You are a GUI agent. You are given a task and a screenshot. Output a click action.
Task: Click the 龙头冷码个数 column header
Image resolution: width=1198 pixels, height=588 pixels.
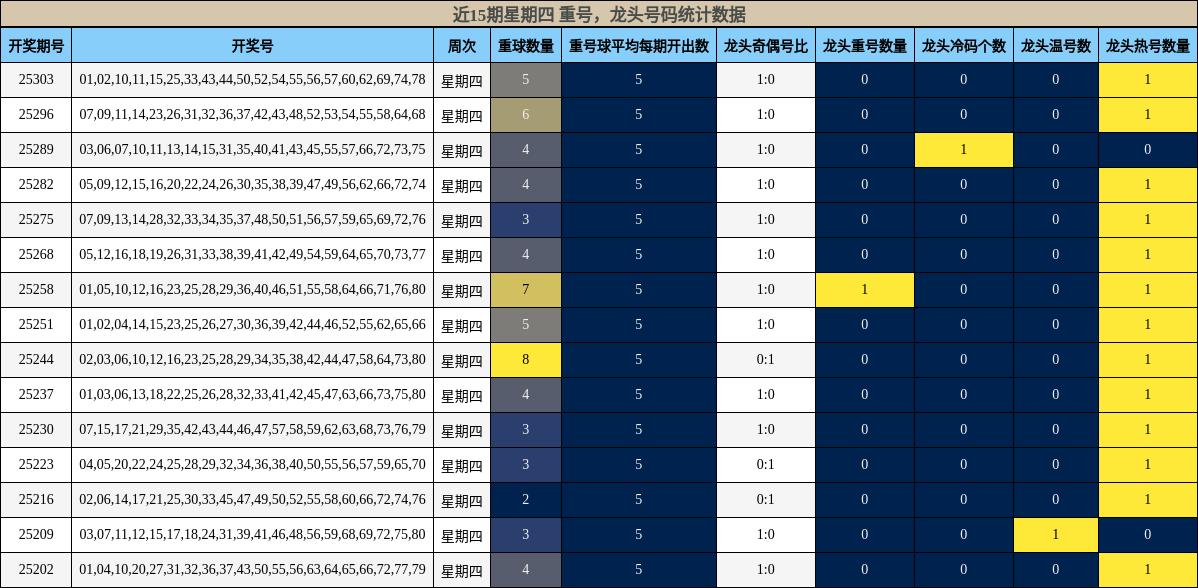(x=963, y=44)
